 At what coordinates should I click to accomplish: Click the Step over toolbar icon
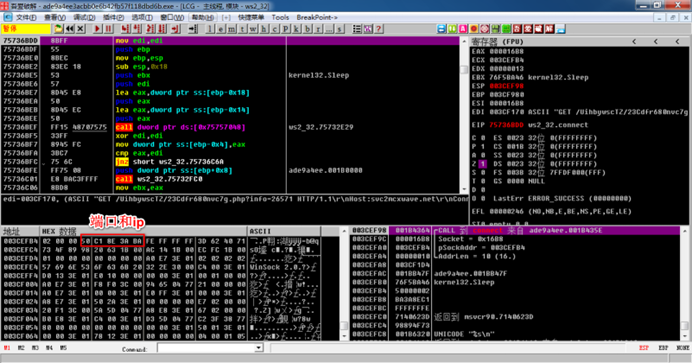point(137,29)
